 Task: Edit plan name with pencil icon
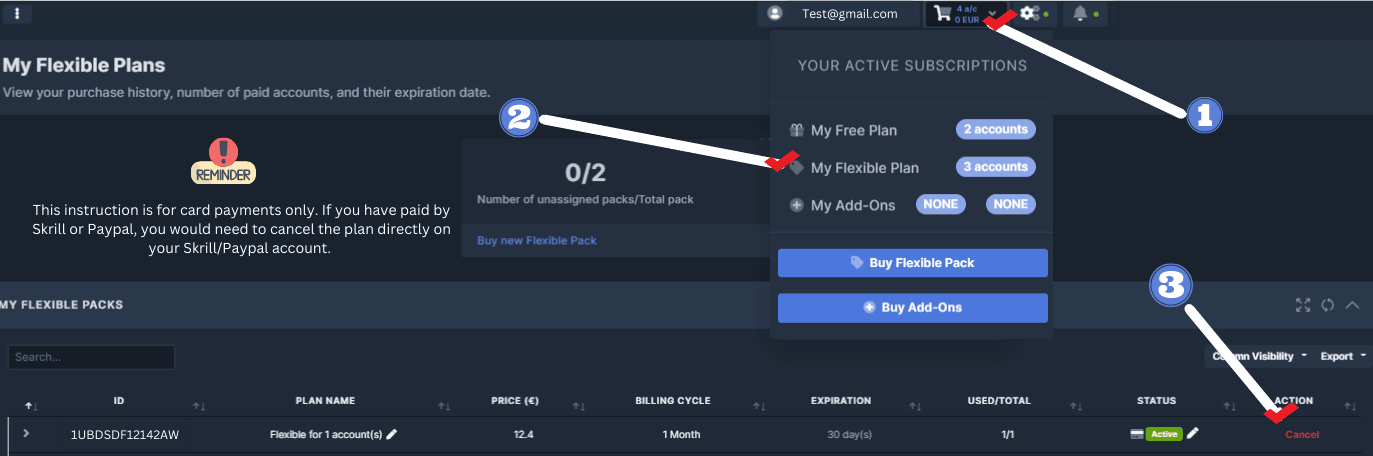[392, 434]
